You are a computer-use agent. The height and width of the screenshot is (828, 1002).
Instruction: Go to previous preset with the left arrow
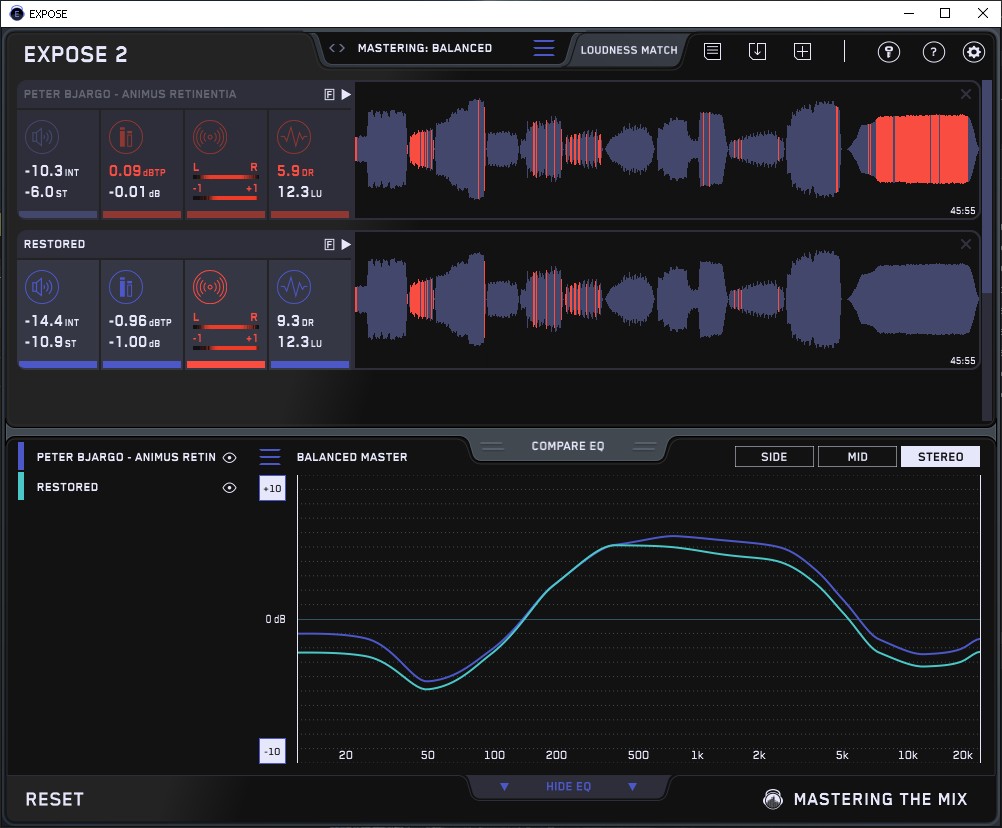coord(332,48)
